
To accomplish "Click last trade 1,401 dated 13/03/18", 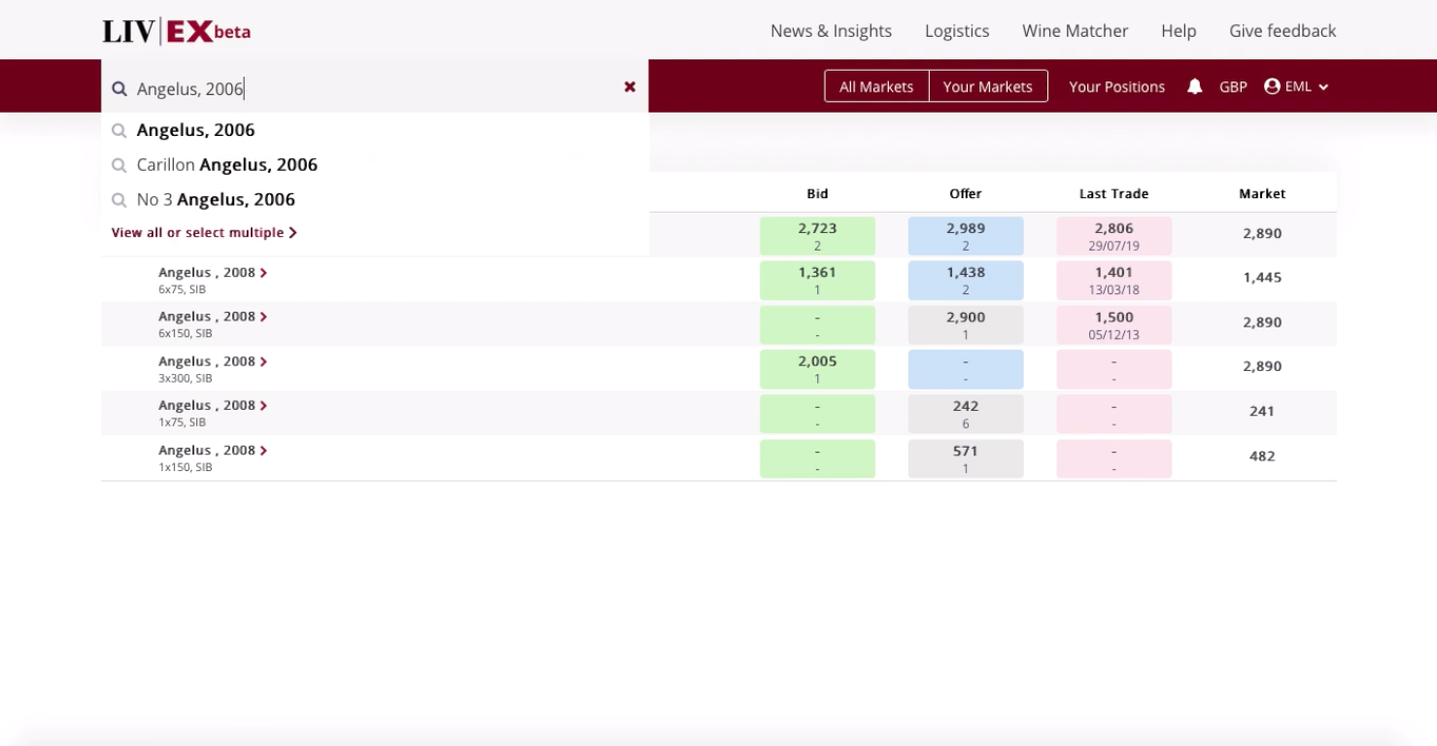I will coord(1114,280).
